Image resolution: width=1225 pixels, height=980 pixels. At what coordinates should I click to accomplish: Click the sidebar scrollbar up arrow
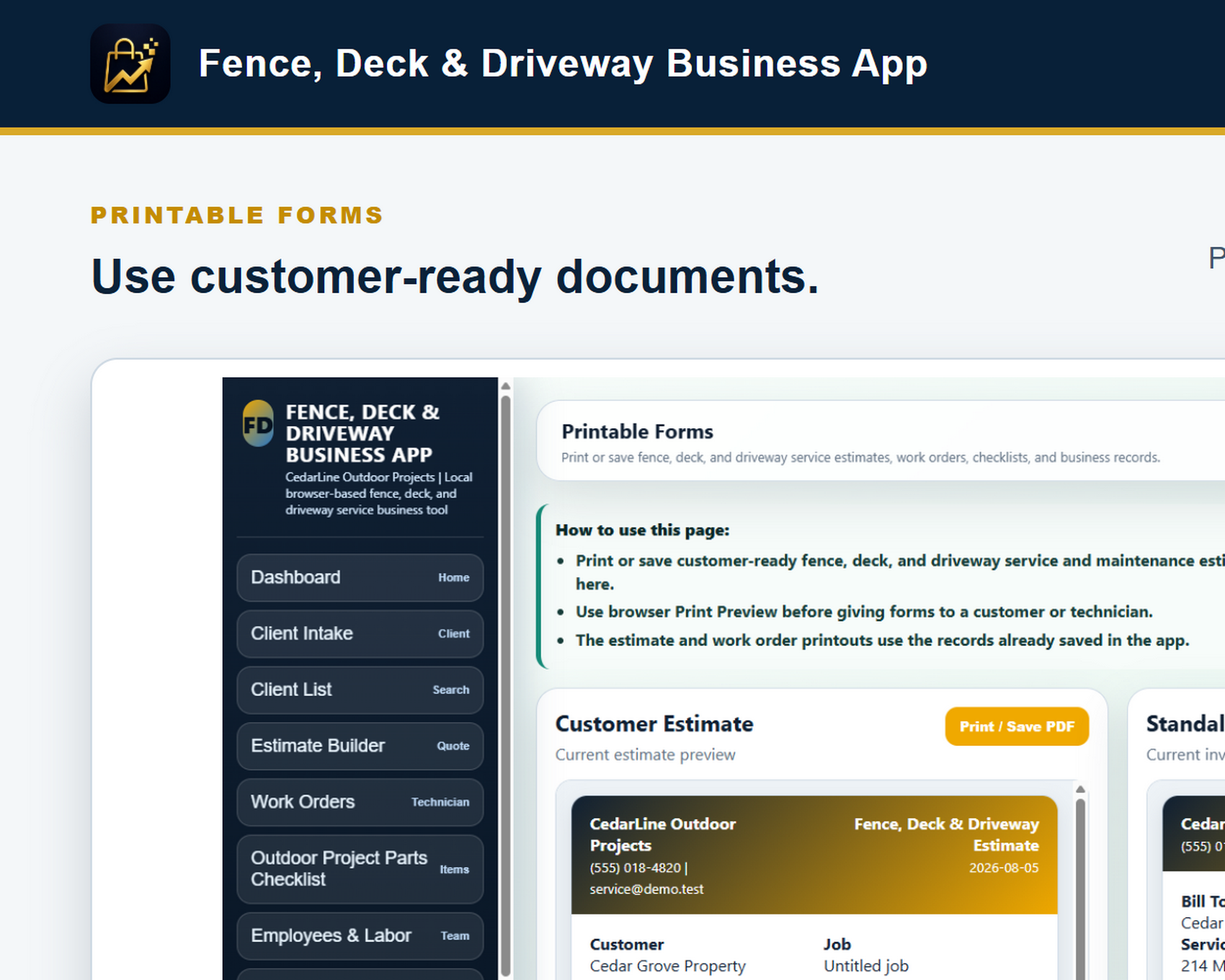click(x=505, y=386)
